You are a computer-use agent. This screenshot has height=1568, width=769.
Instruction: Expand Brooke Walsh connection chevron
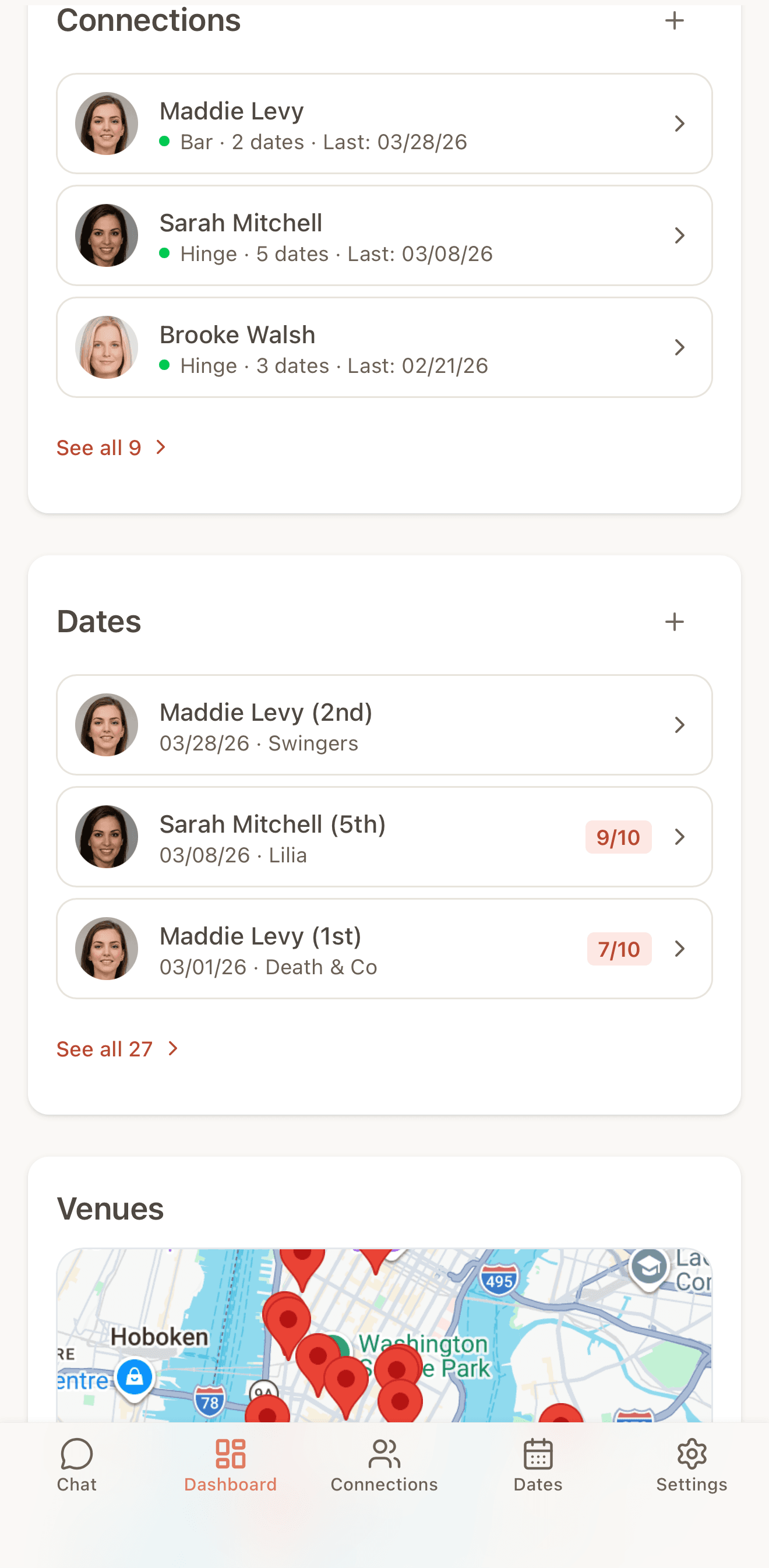tap(679, 347)
